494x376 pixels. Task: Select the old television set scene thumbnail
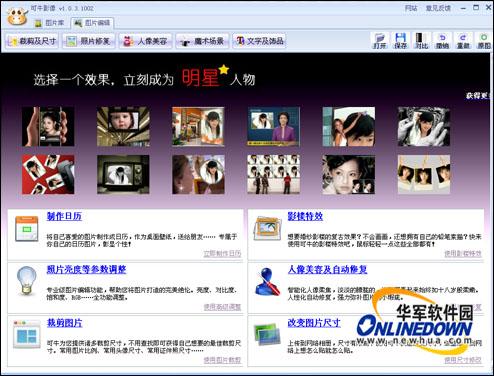click(x=123, y=174)
